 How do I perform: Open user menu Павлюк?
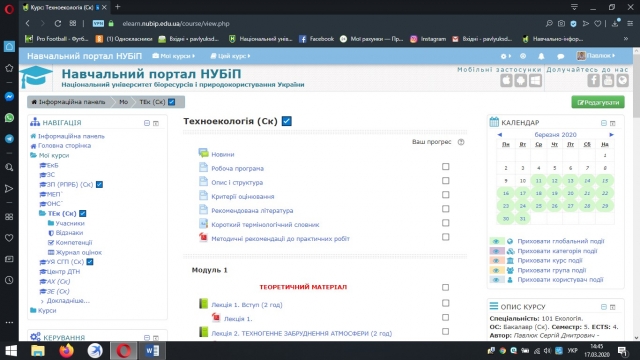[x=596, y=56]
